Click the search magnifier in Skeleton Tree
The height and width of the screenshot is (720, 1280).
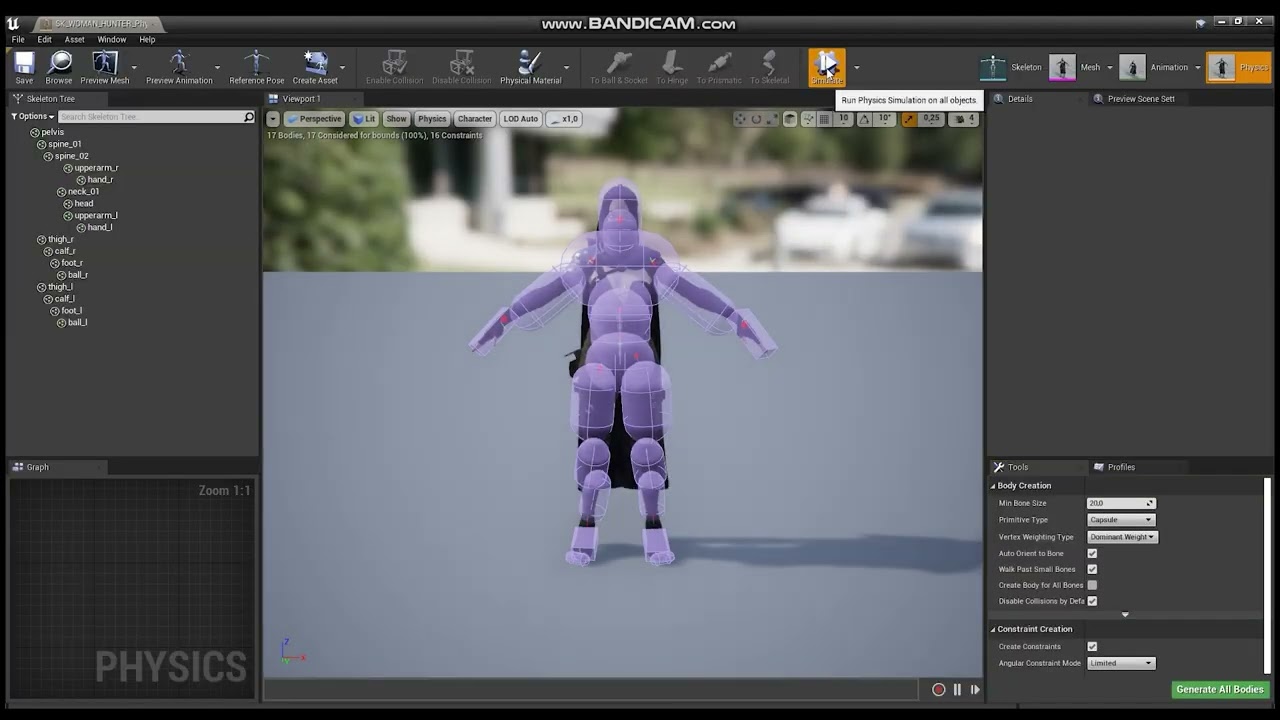(249, 117)
